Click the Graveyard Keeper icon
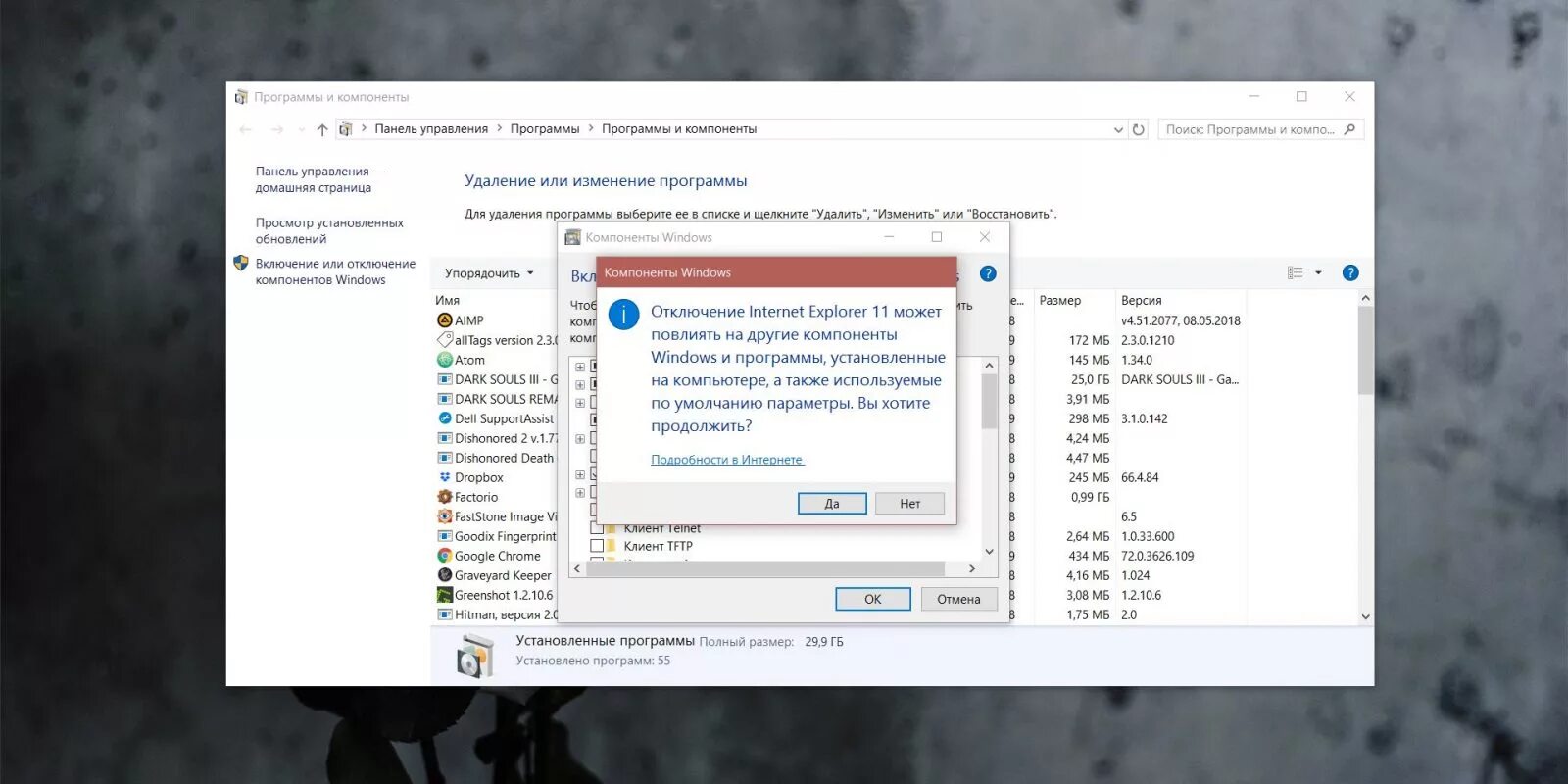 click(444, 575)
